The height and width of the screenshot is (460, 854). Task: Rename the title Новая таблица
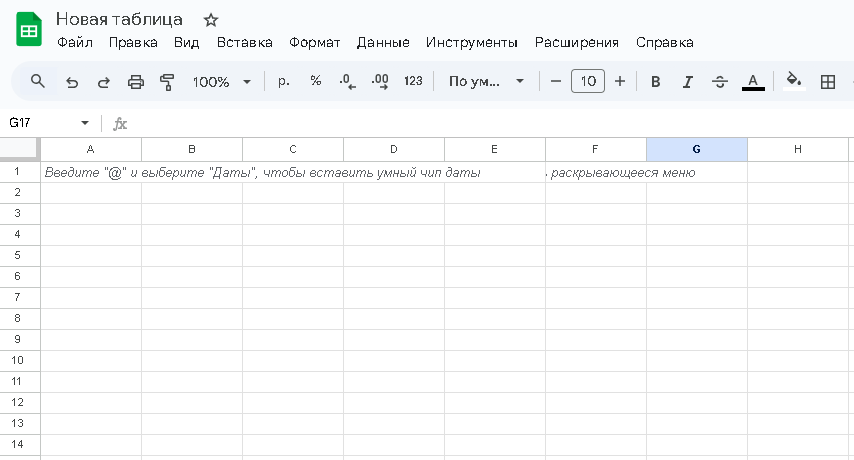point(119,19)
